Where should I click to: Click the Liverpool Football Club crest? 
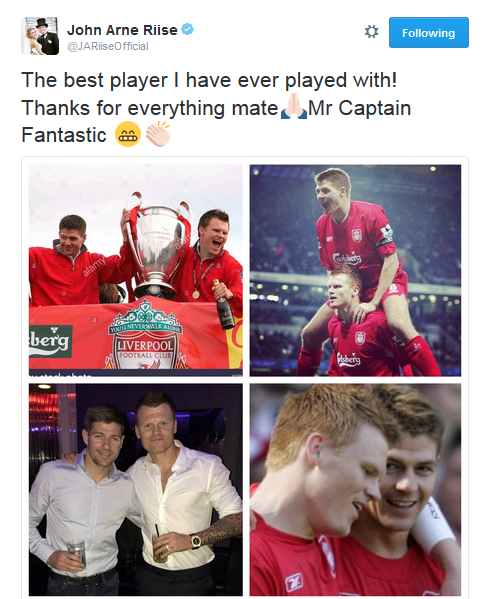(145, 336)
